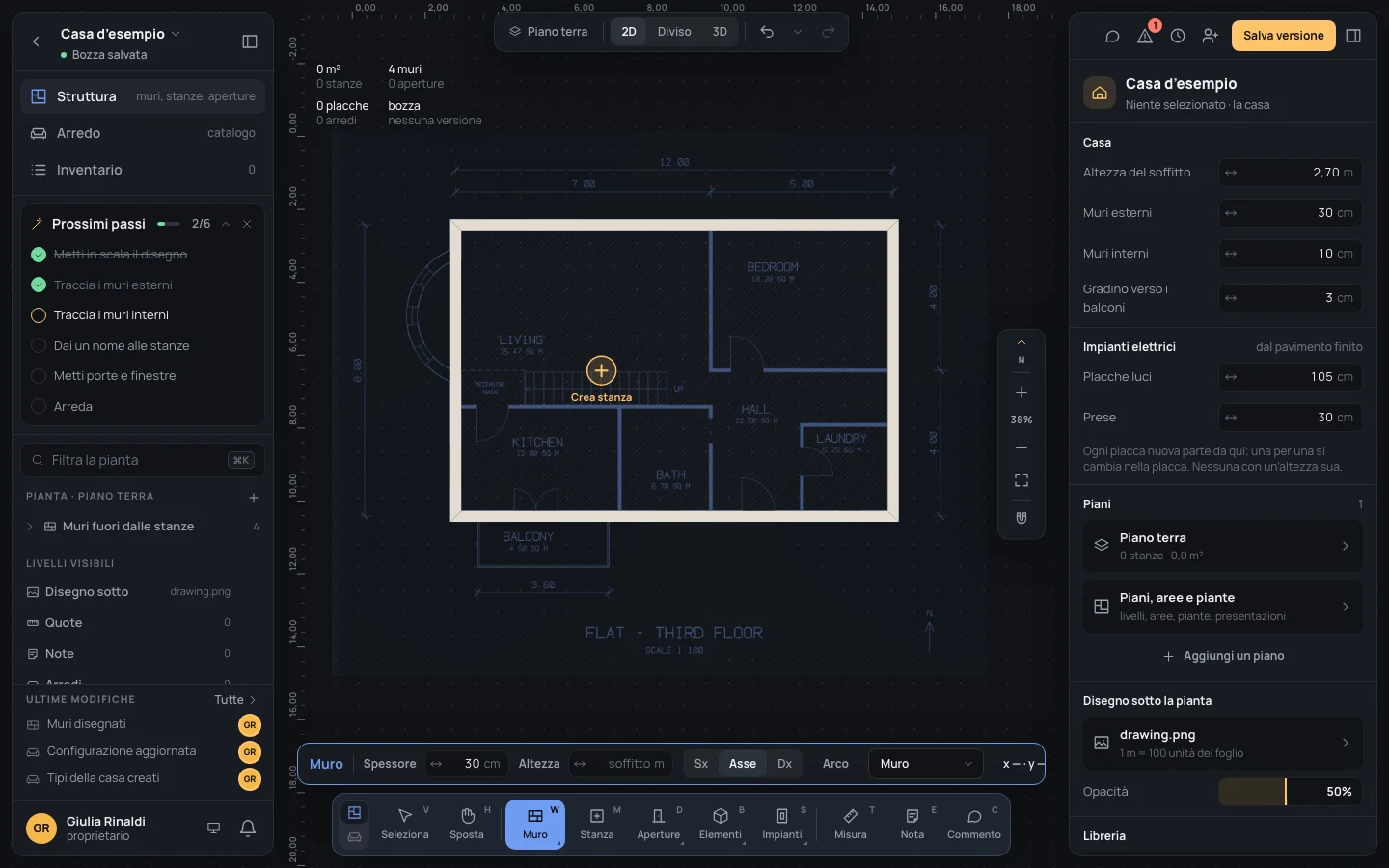The height and width of the screenshot is (868, 1389).
Task: Check off Dai un nome alle stanze
Action: (x=39, y=345)
